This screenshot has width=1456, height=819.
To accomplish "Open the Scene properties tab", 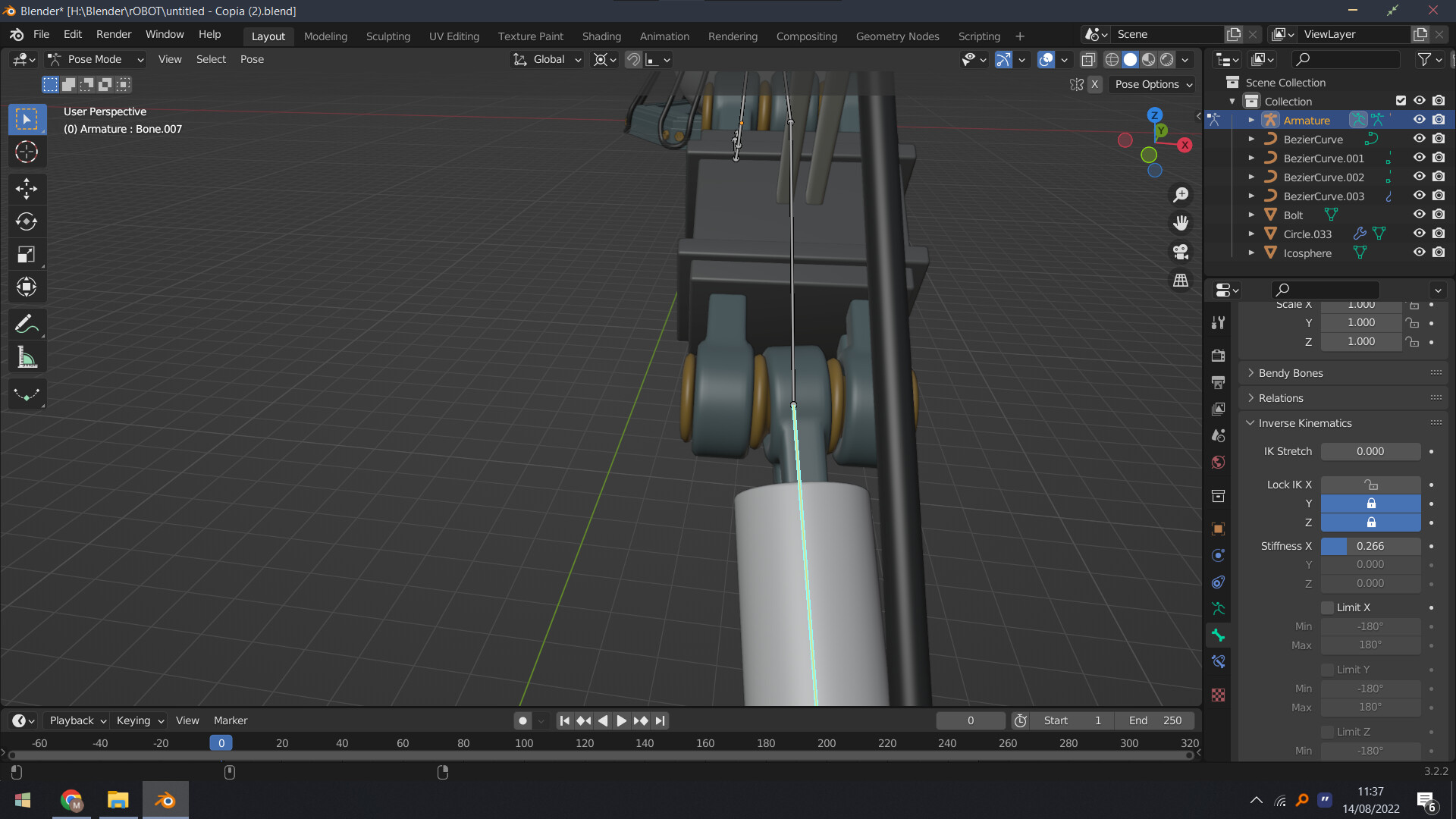I will coord(1218,435).
